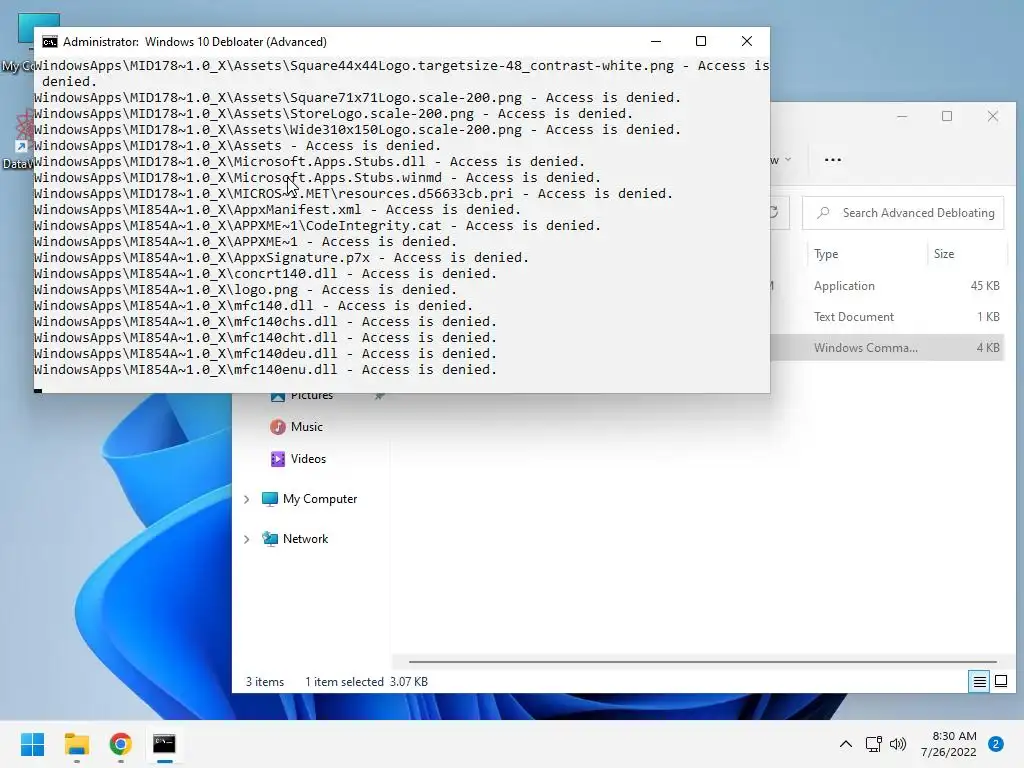
Task: Click the console line mentioning AppxManifest.xml
Action: coord(278,210)
